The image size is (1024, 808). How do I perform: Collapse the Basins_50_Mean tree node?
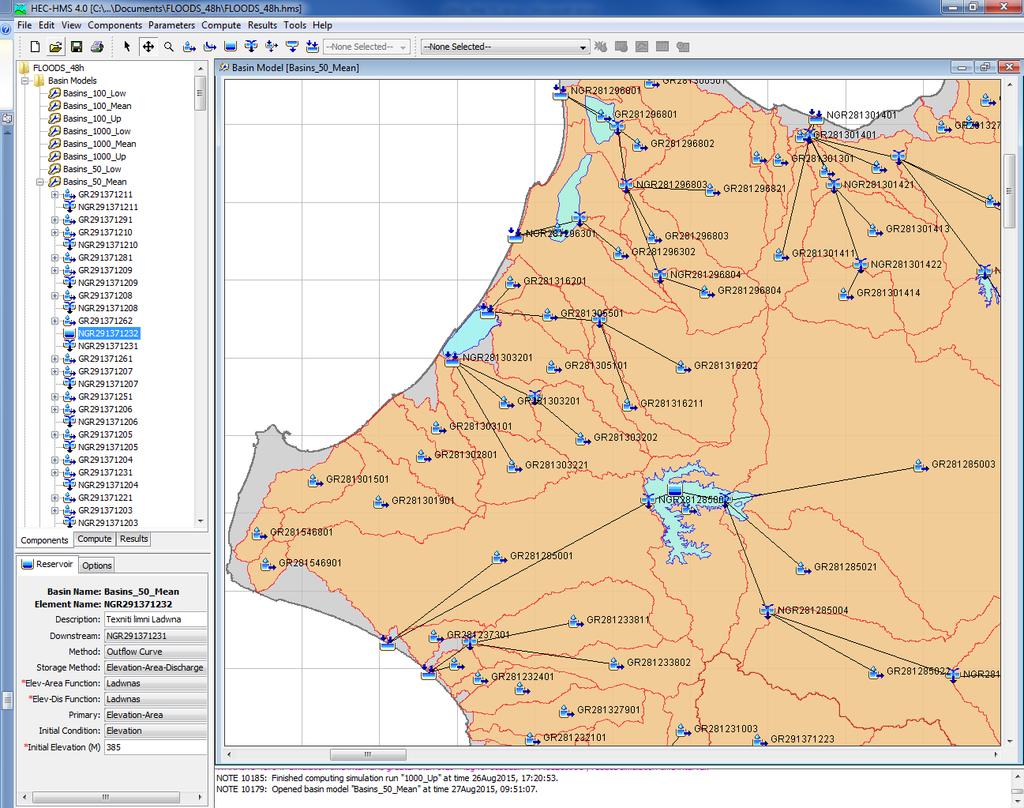point(40,182)
